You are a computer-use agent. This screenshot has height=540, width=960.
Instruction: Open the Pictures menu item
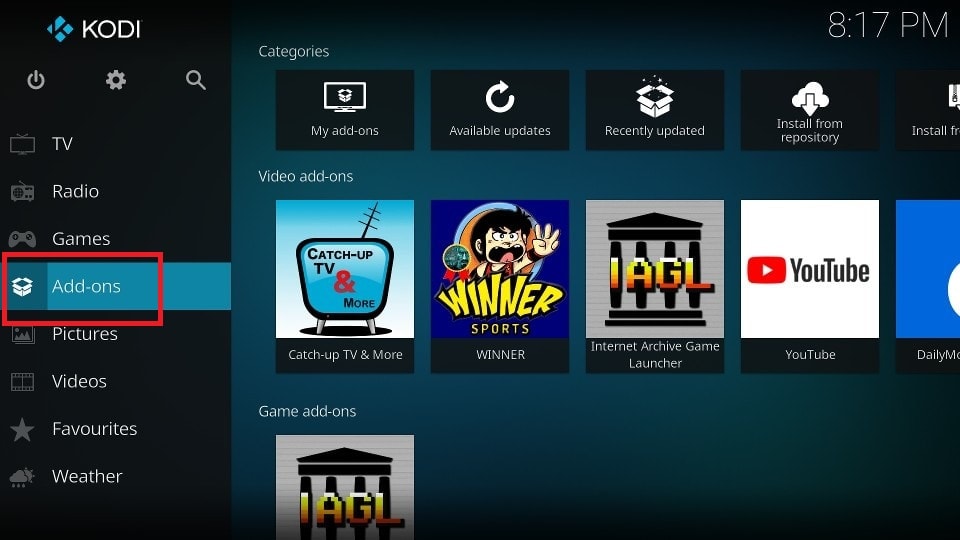[116, 334]
